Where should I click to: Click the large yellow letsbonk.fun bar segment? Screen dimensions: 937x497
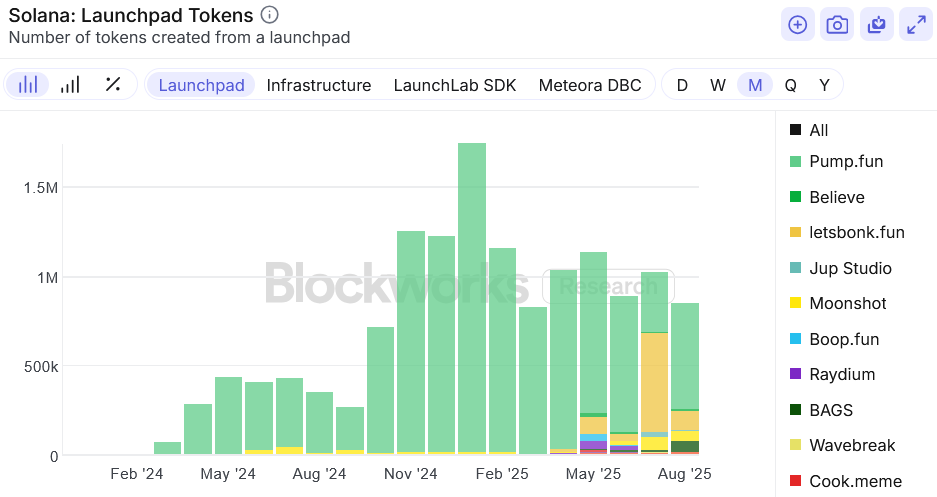(x=654, y=382)
